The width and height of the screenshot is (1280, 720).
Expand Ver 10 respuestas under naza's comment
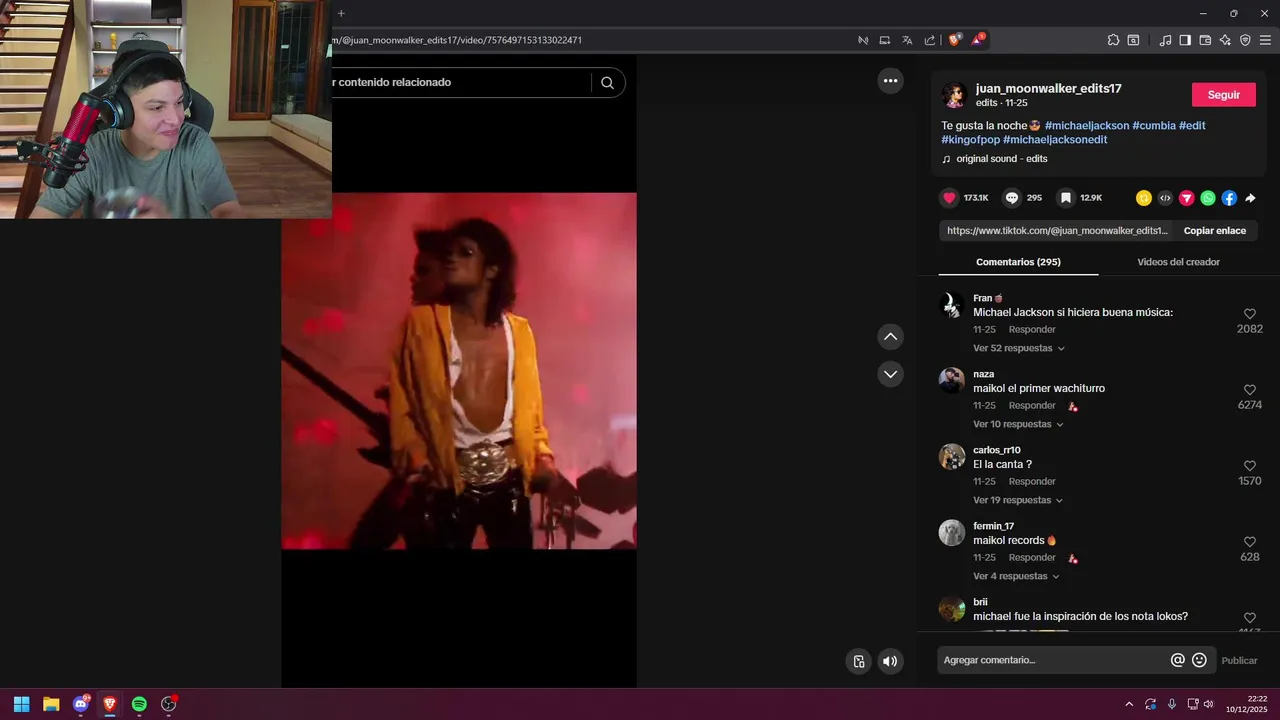(1018, 424)
